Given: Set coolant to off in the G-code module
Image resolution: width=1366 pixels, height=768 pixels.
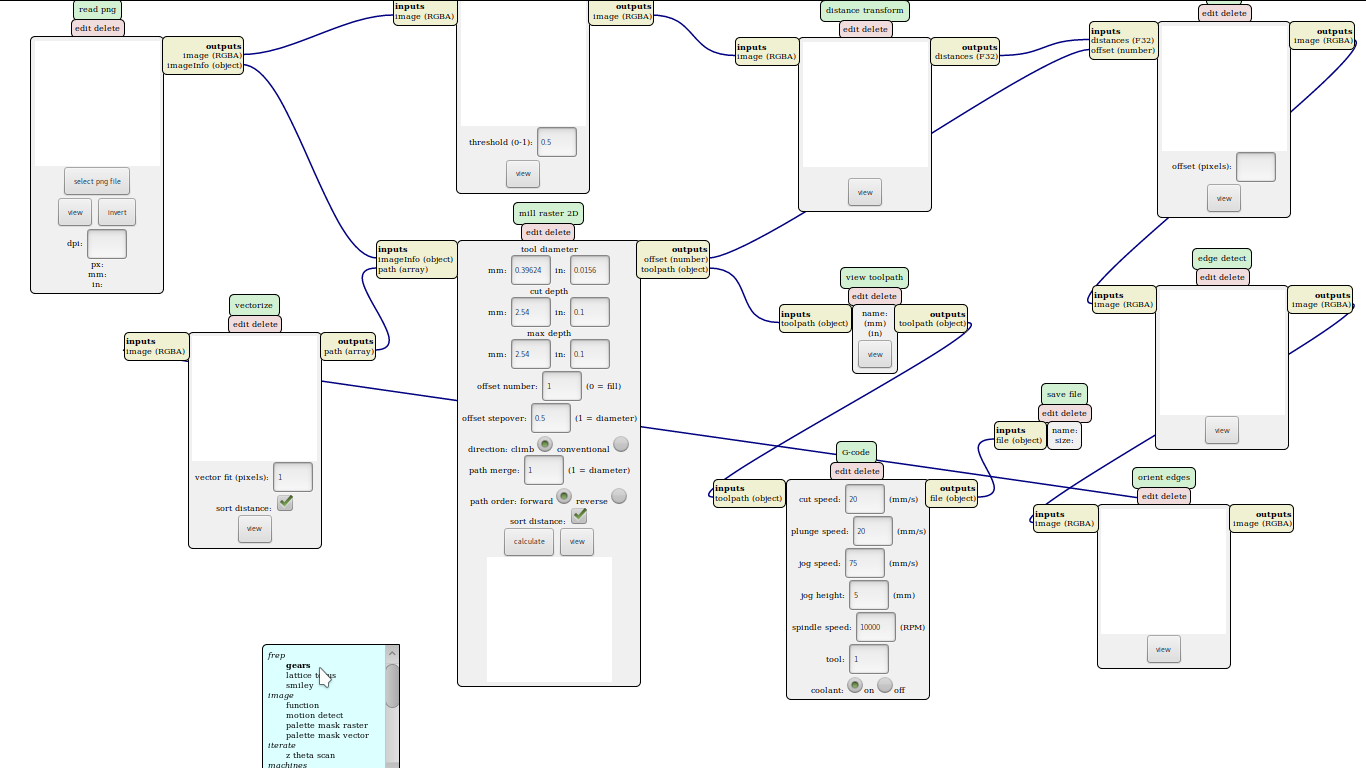Looking at the screenshot, I should (885, 685).
